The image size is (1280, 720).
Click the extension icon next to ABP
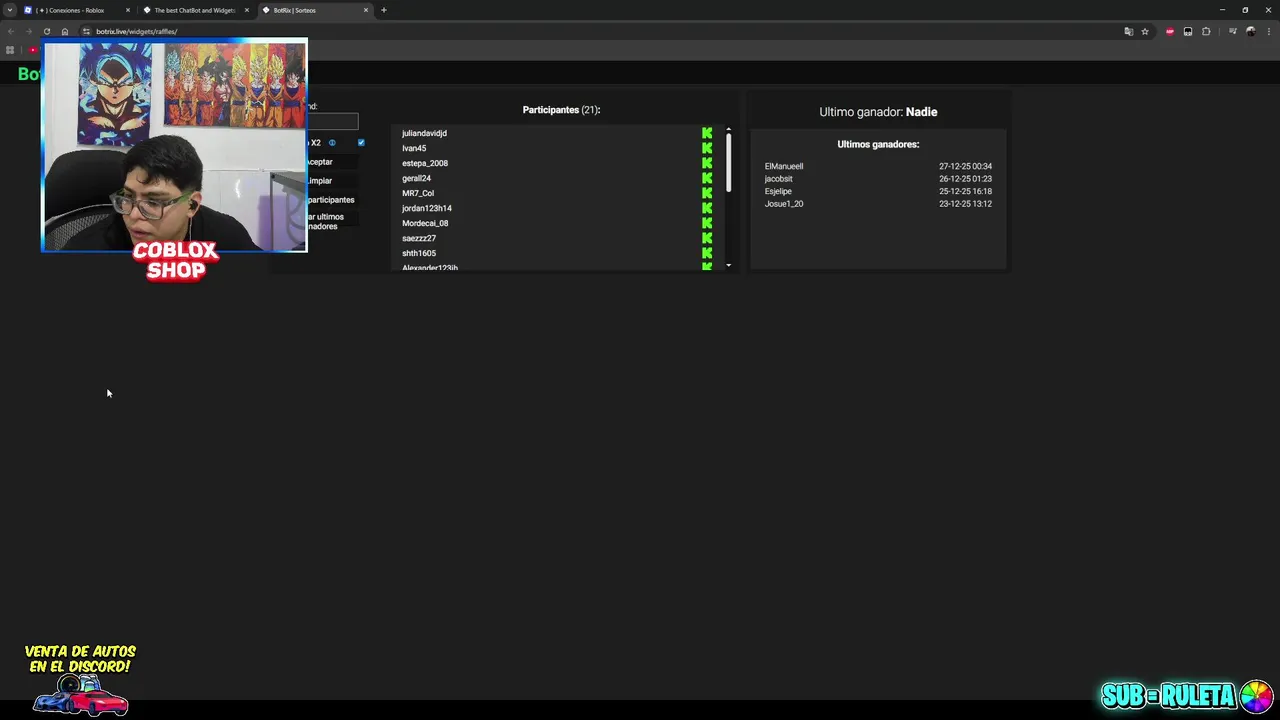pyautogui.click(x=1188, y=31)
